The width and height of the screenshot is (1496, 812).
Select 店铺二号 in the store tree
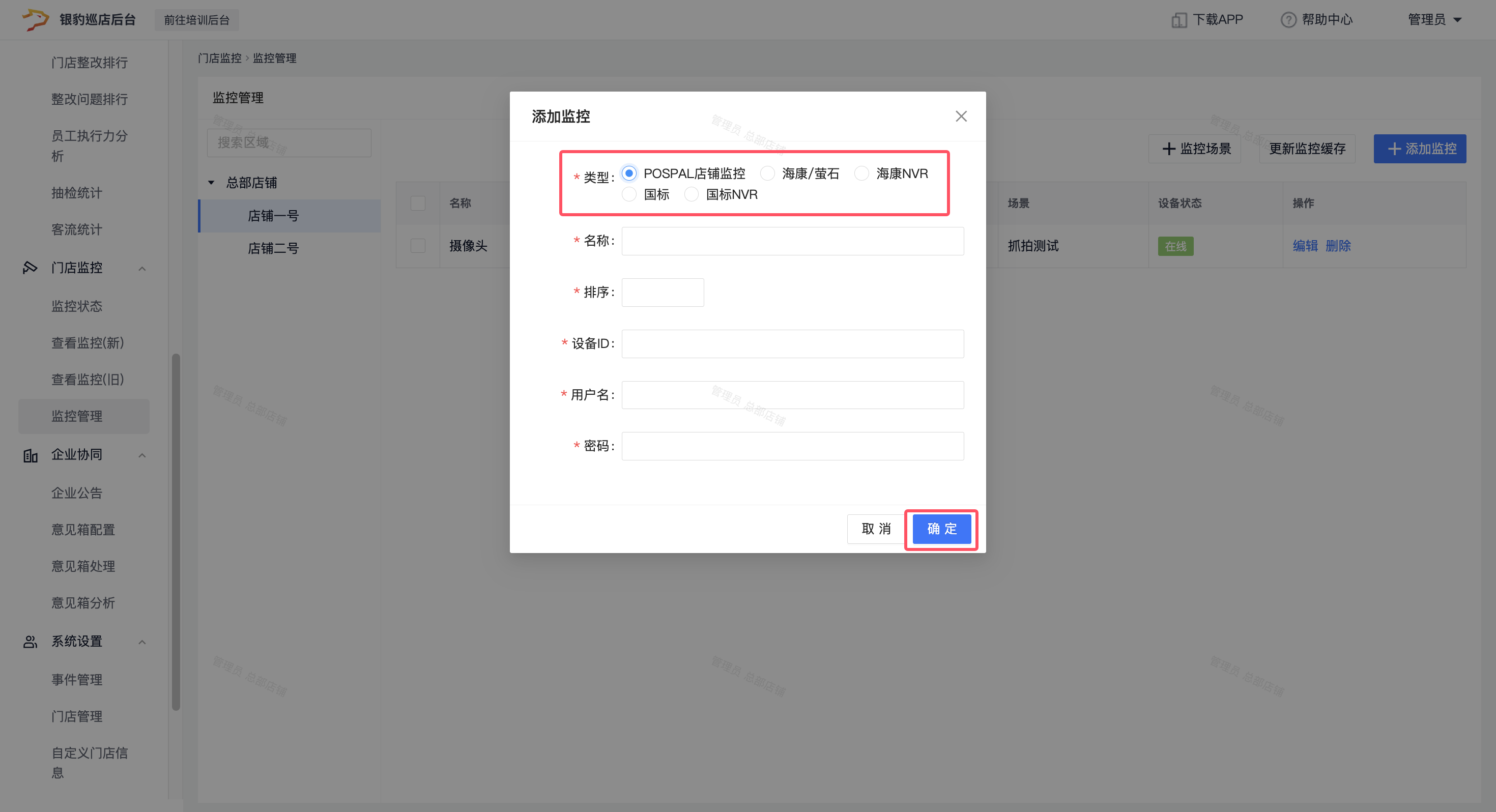pyautogui.click(x=273, y=248)
